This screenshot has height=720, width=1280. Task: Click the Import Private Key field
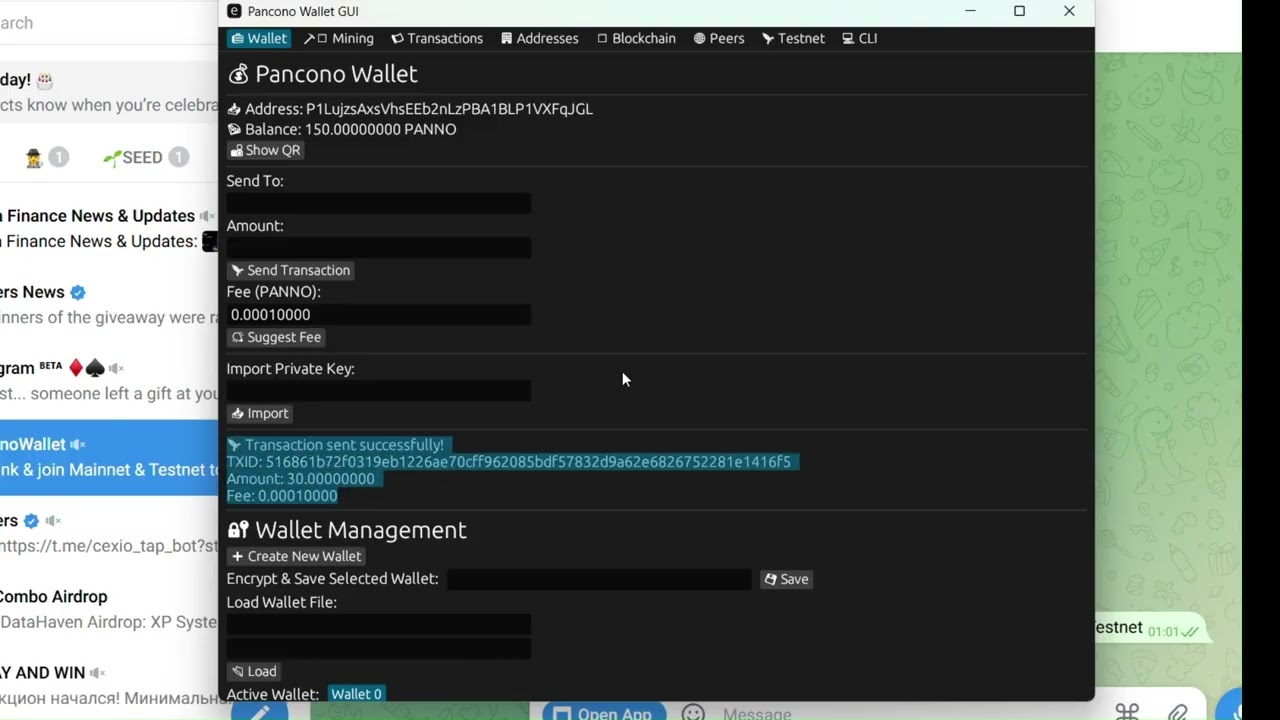coord(379,391)
